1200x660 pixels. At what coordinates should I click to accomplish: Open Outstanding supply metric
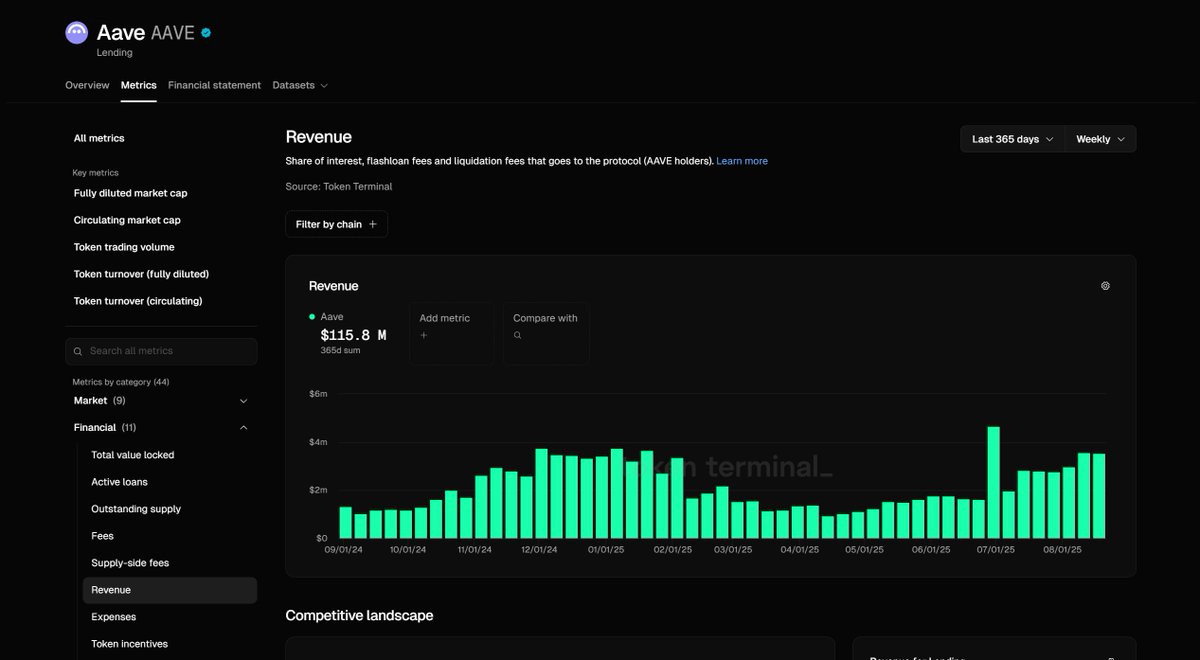pyautogui.click(x=136, y=509)
